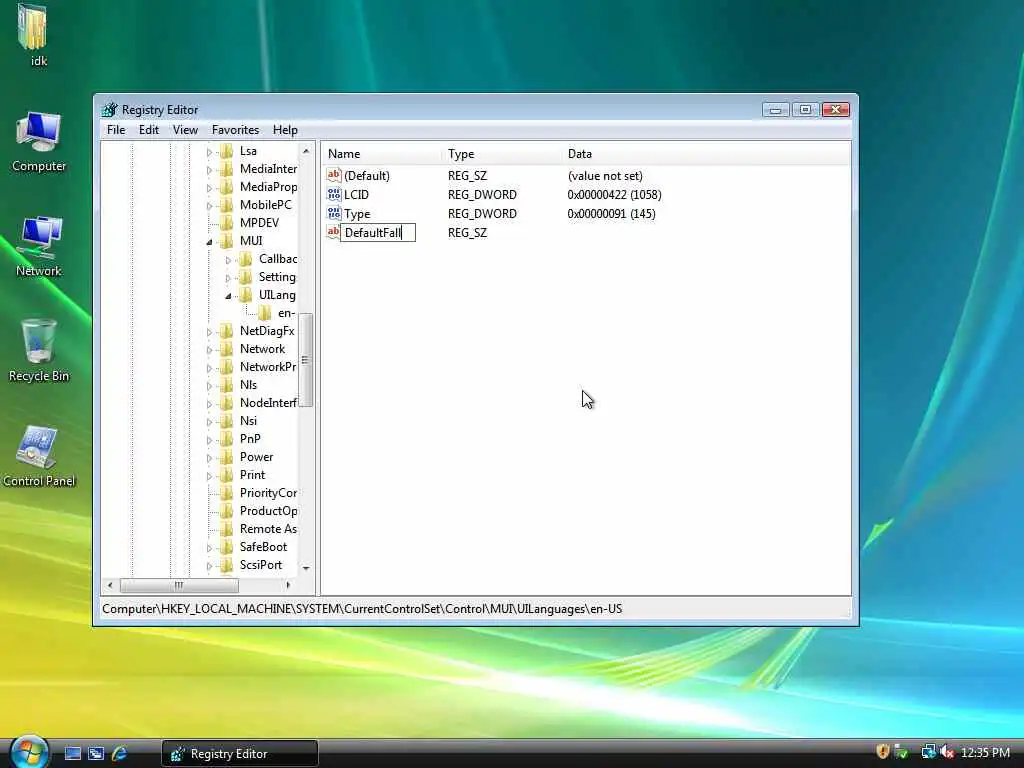This screenshot has width=1024, height=768.
Task: Click the green check tray icon next to the security shield
Action: pos(901,752)
